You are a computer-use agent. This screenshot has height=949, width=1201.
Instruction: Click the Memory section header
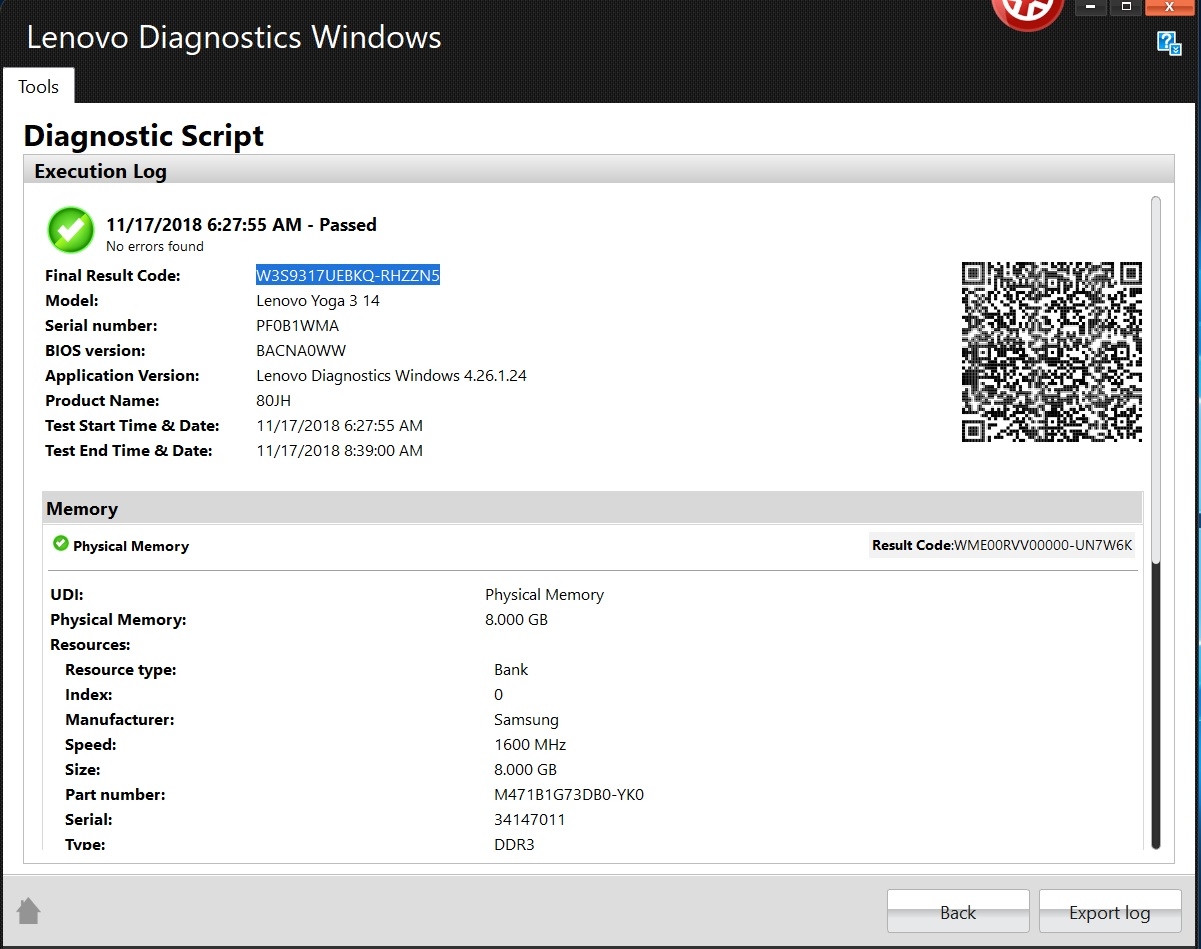(x=592, y=508)
